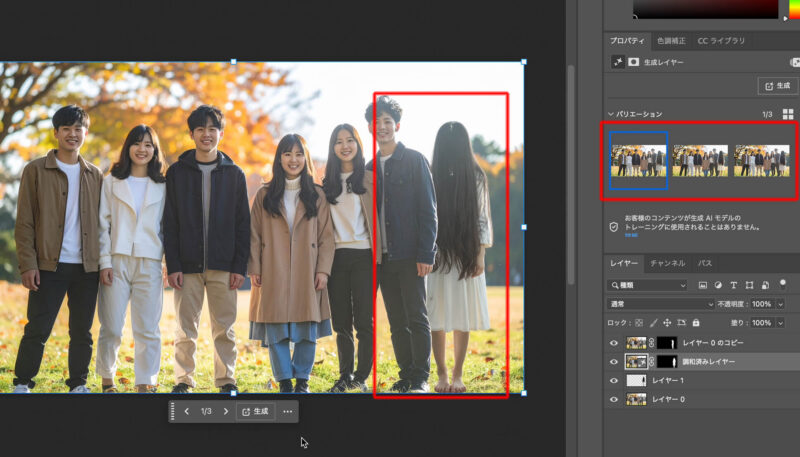Click link icon on レイヤー 0 のコピー layer
800x457 pixels.
[652, 343]
